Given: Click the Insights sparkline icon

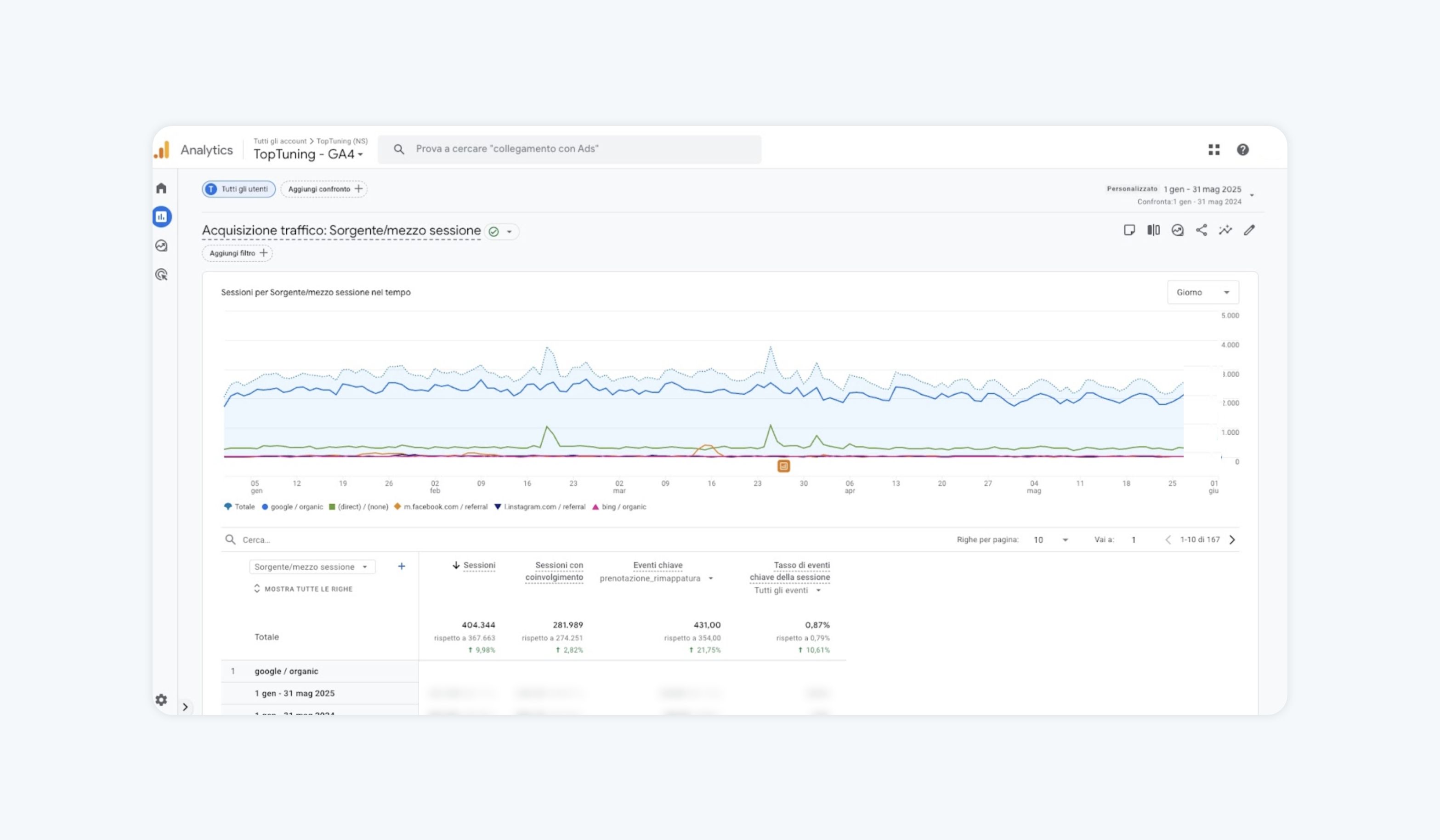Looking at the screenshot, I should (x=1225, y=230).
